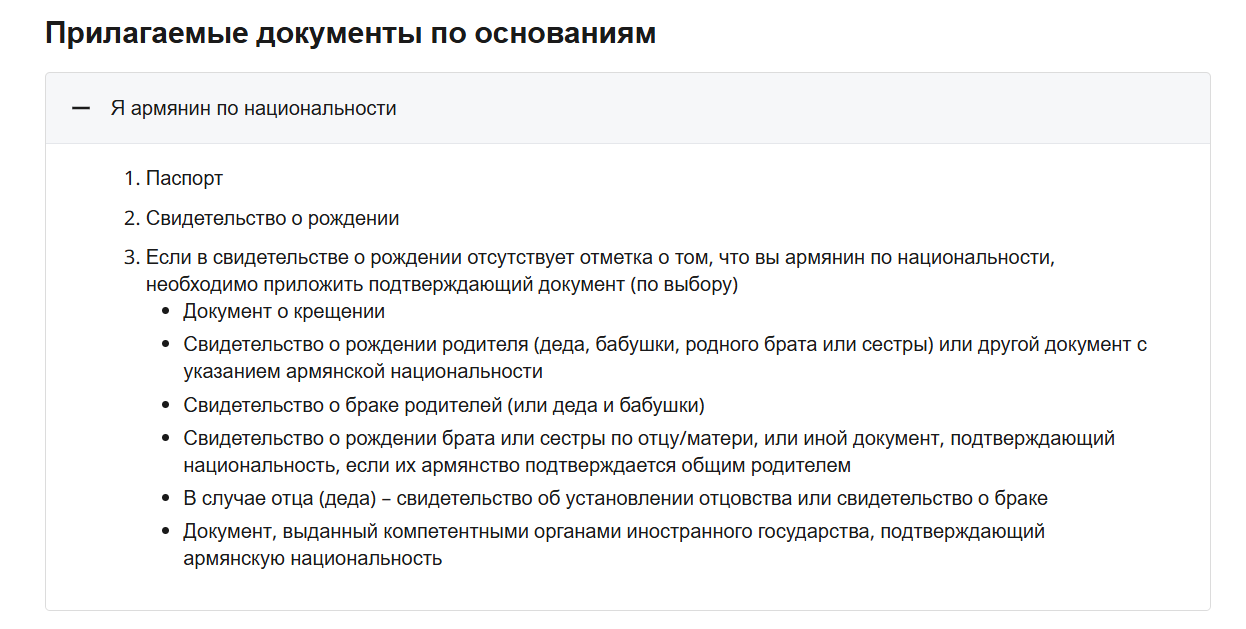The height and width of the screenshot is (629, 1246).
Task: Click the "Я армянин по национальности" accordion title
Action: point(253,108)
